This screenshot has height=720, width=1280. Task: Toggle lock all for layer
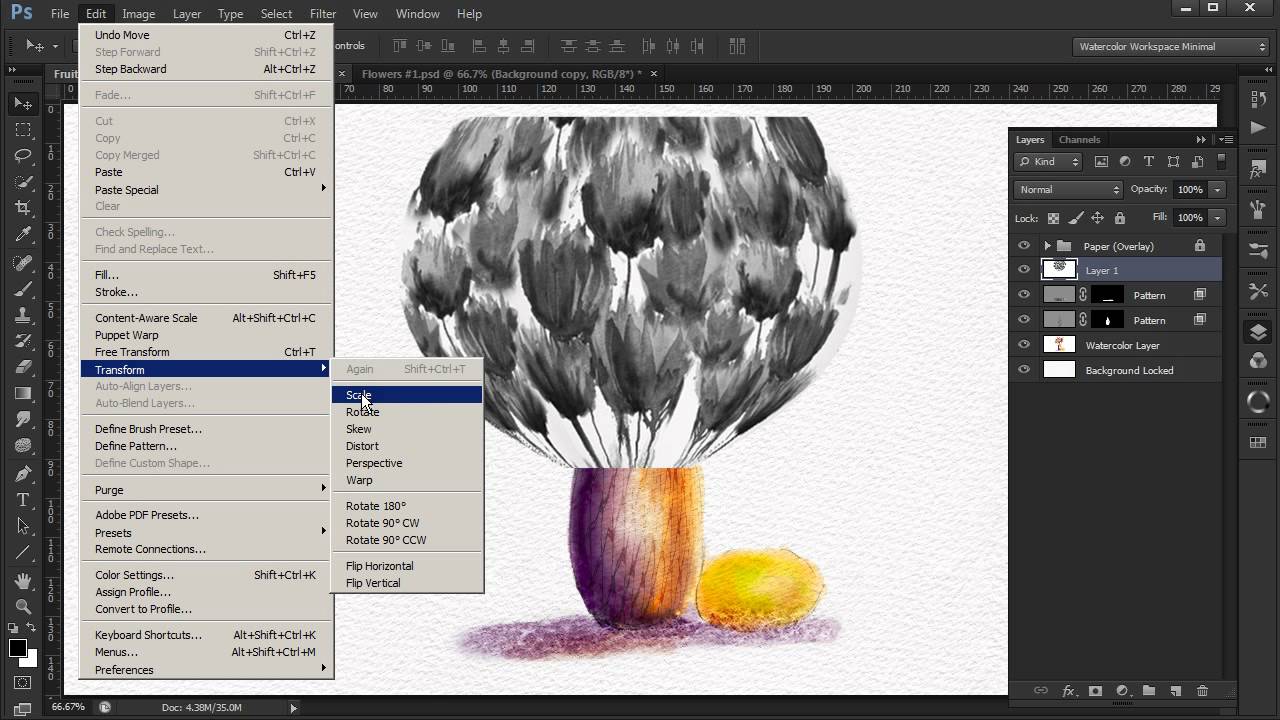(1120, 218)
